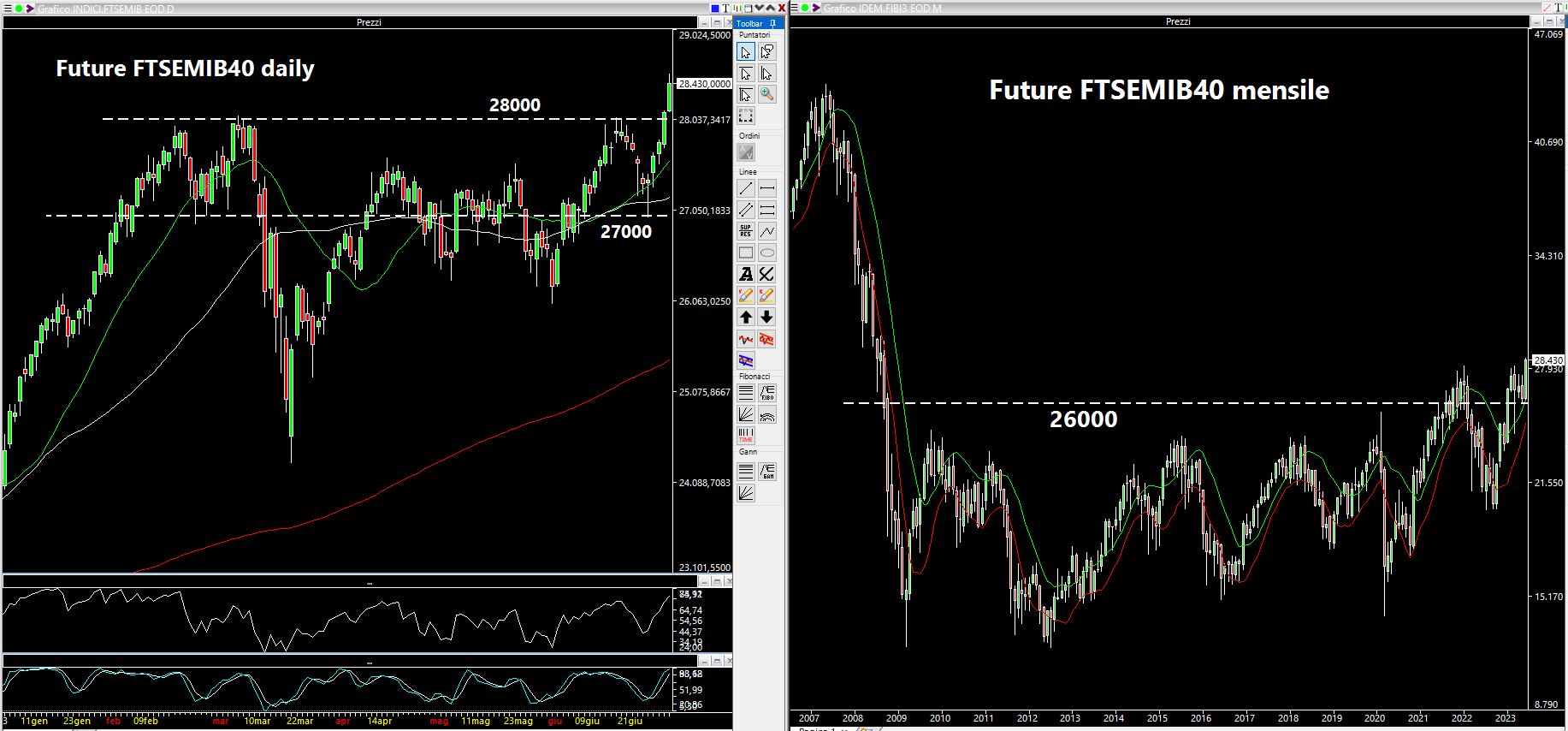Select the second eraser tool
Viewport: 1568px width, 731px height.
pyautogui.click(x=767, y=295)
